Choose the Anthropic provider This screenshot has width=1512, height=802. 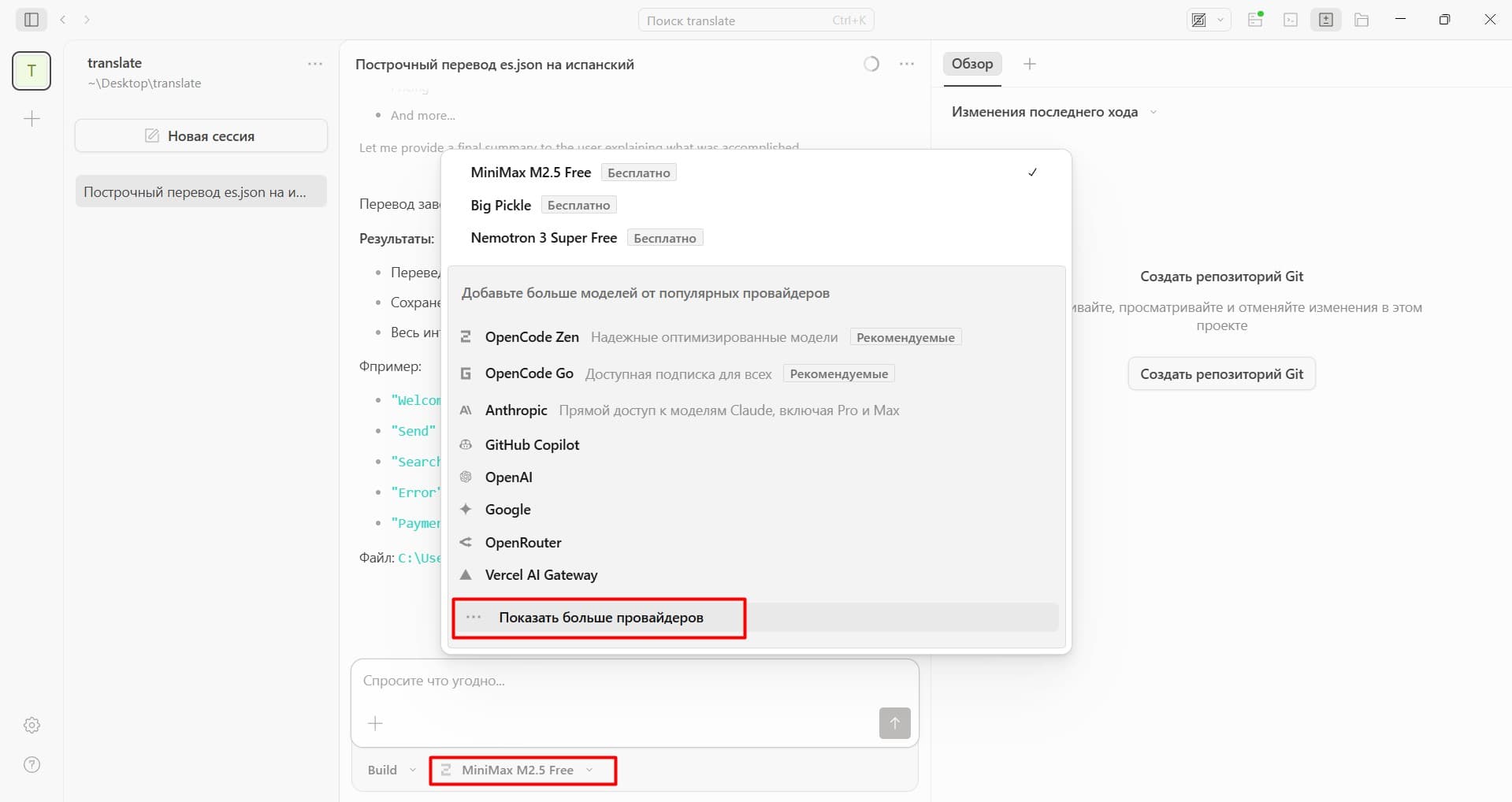[756, 410]
